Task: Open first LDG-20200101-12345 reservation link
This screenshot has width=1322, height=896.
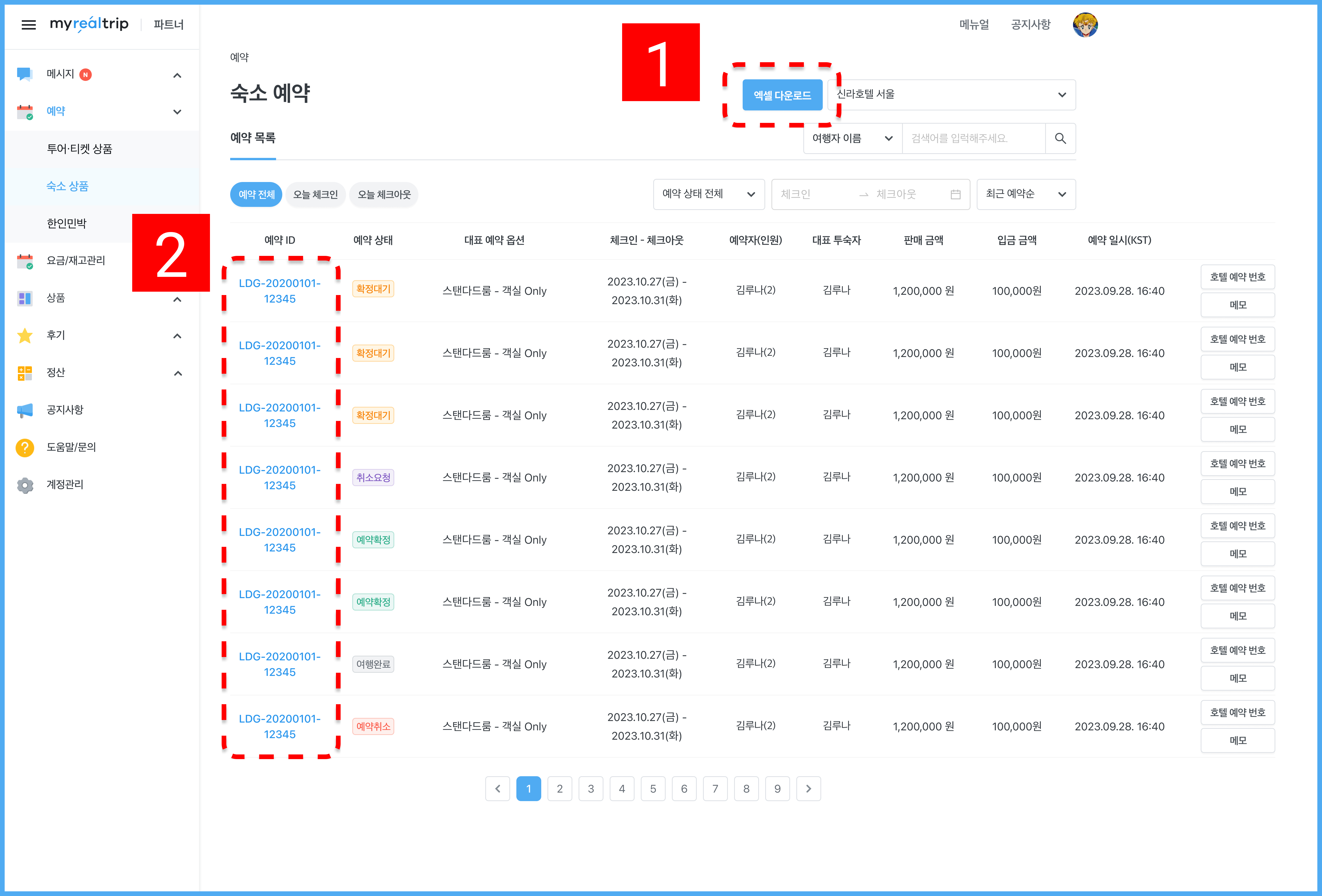Action: point(279,291)
